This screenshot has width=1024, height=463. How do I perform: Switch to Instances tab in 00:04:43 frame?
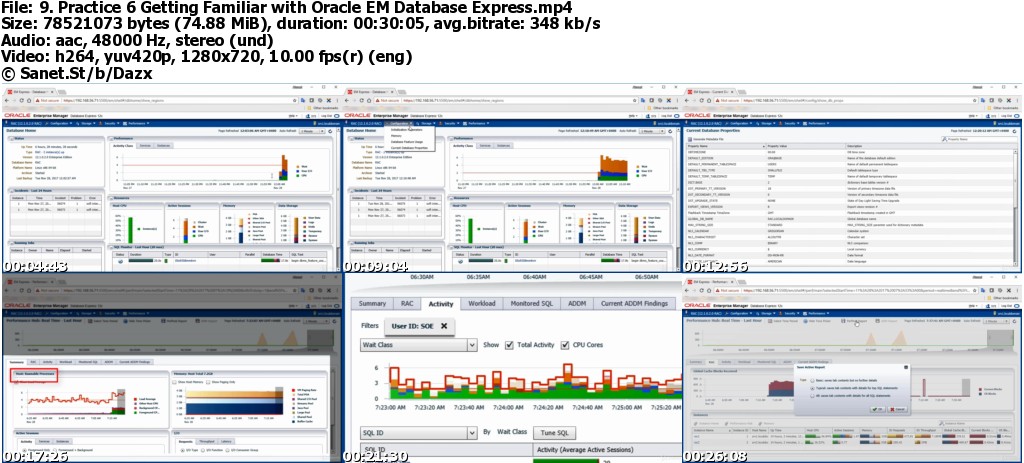[x=163, y=146]
